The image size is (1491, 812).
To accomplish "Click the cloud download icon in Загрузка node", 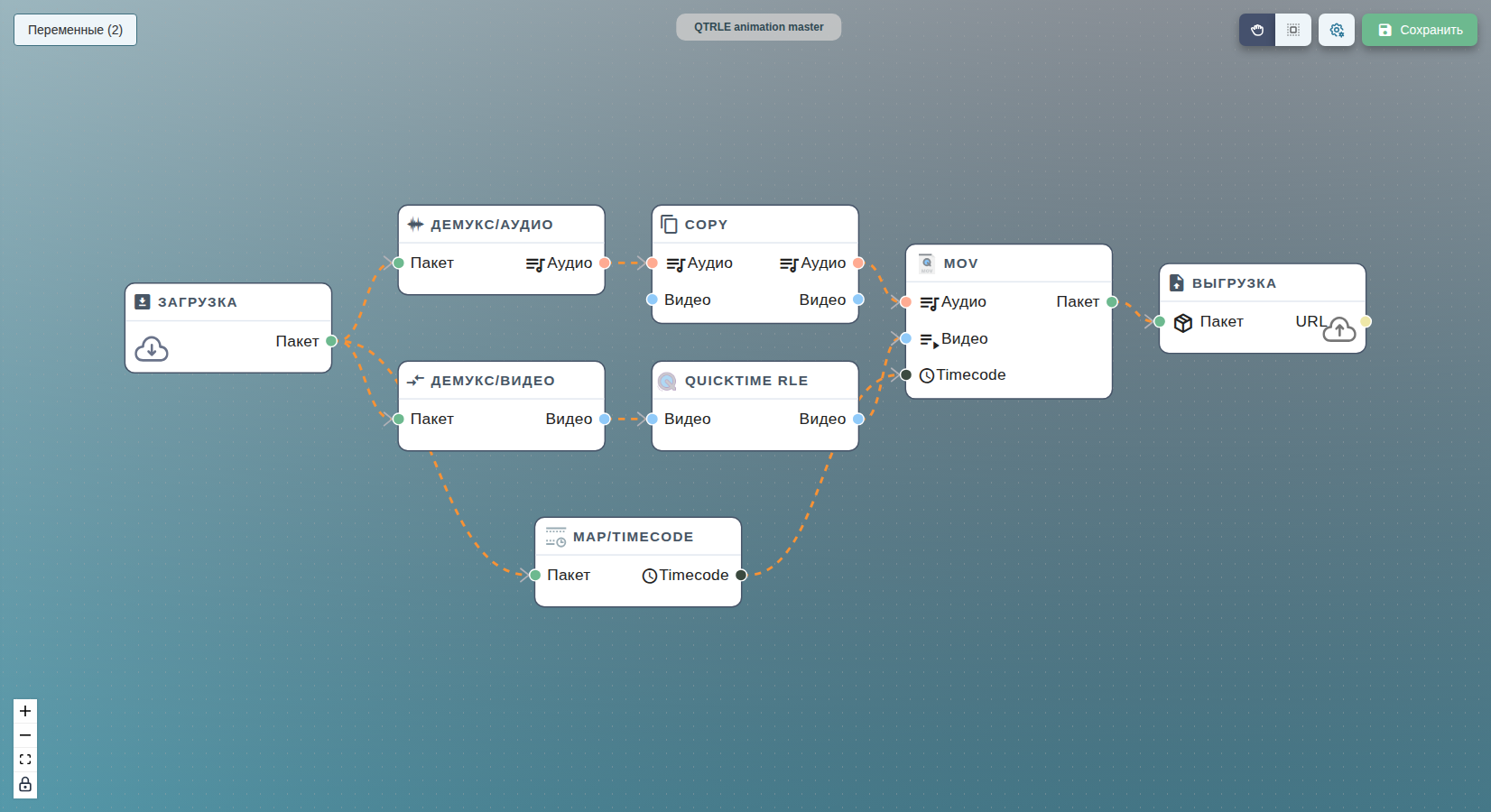I will click(152, 348).
